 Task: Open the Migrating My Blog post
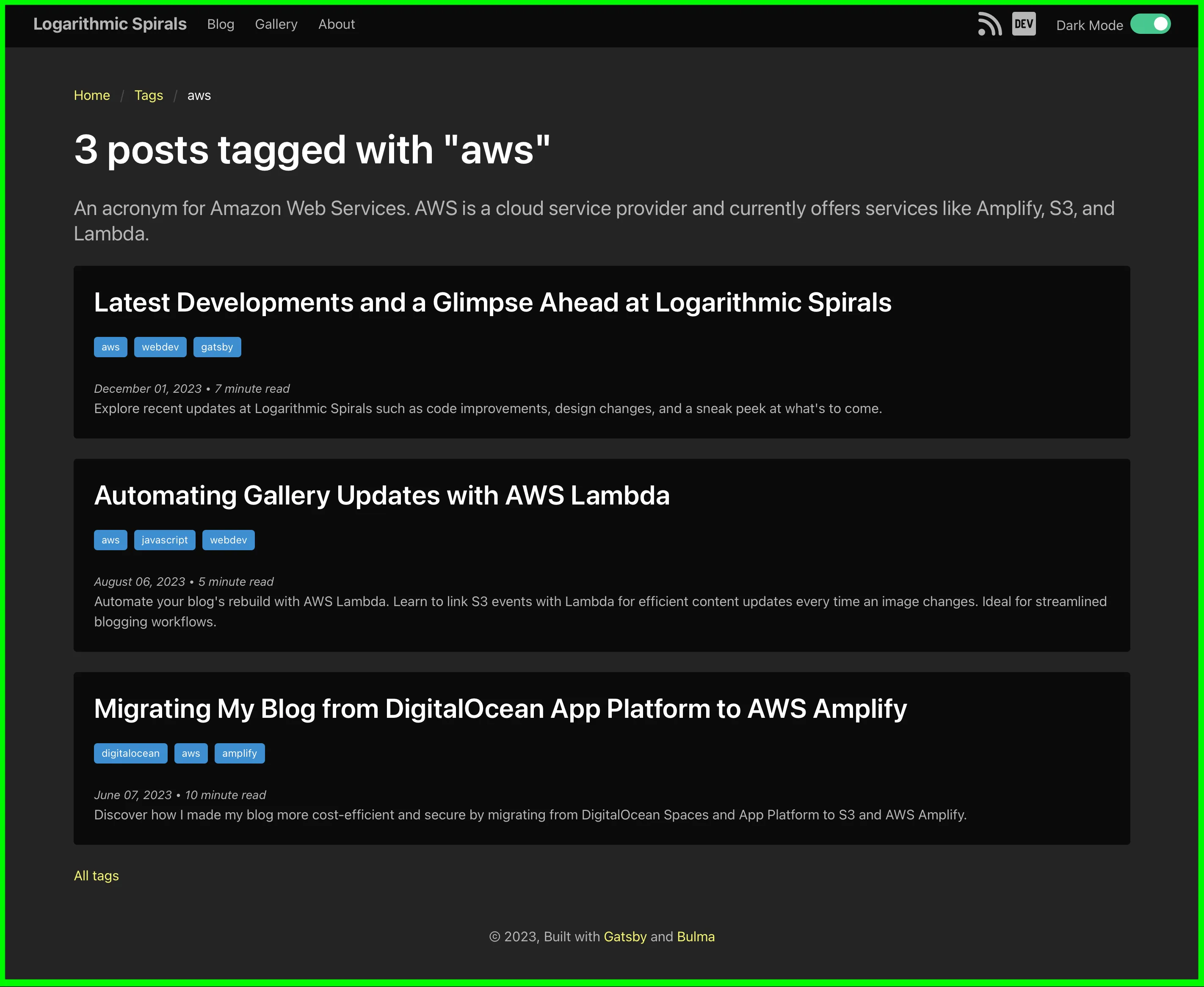pyautogui.click(x=500, y=709)
